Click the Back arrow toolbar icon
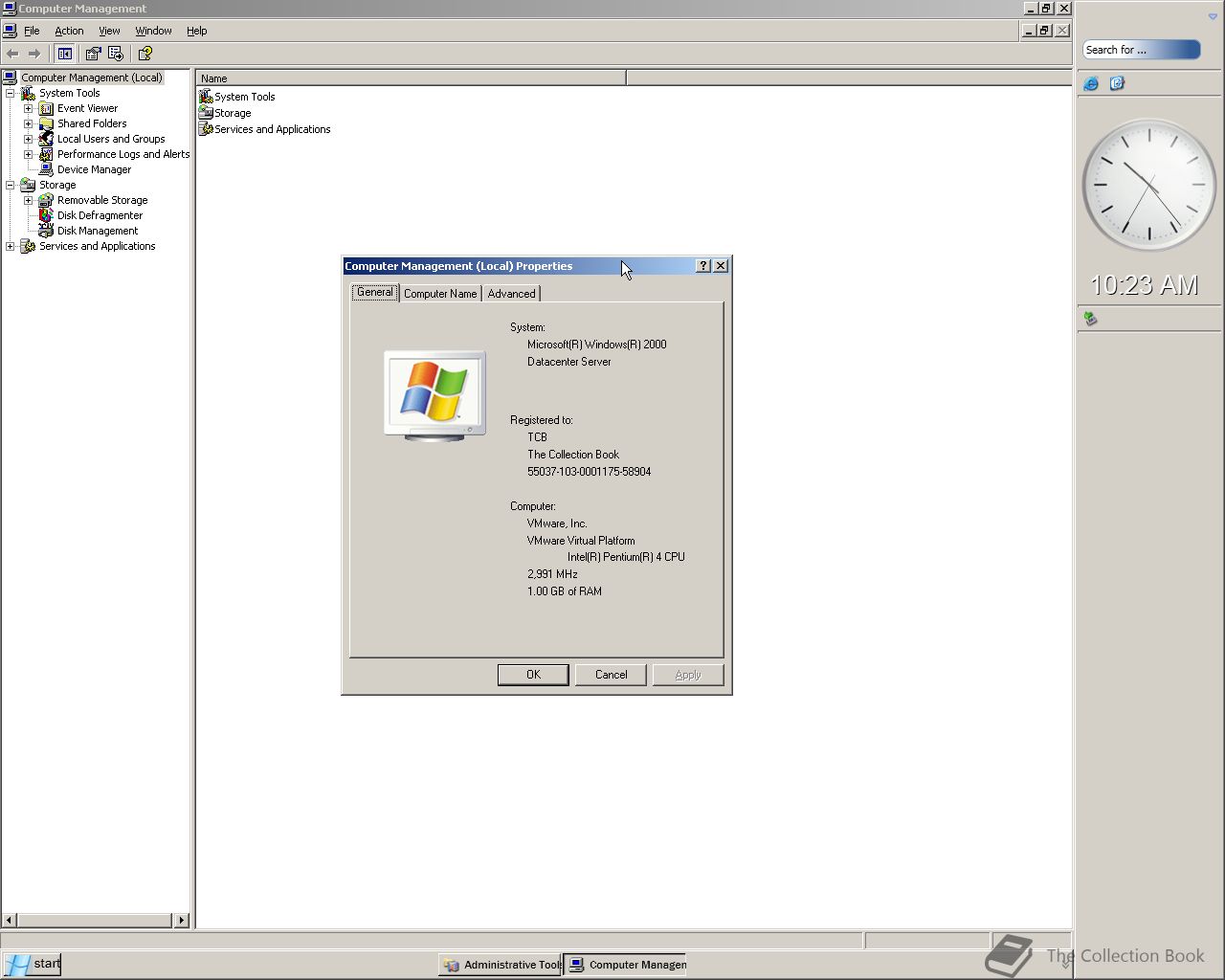 (12, 54)
